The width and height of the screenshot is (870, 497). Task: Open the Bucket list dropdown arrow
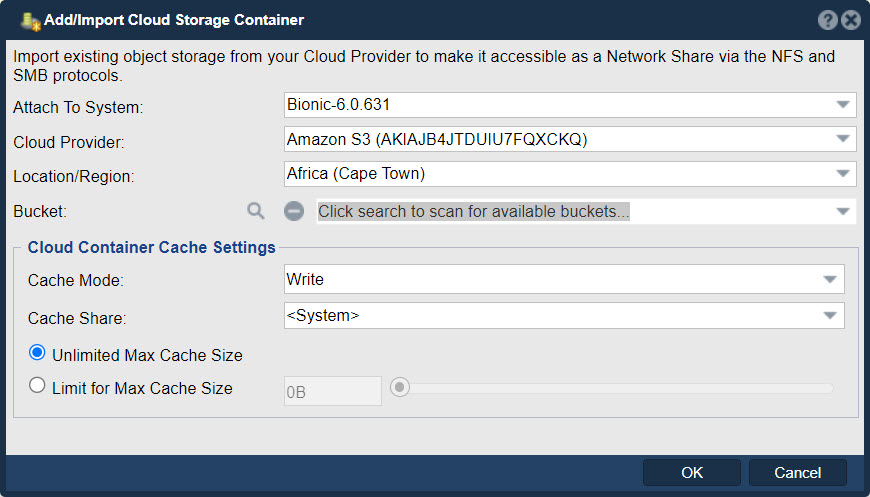(843, 211)
